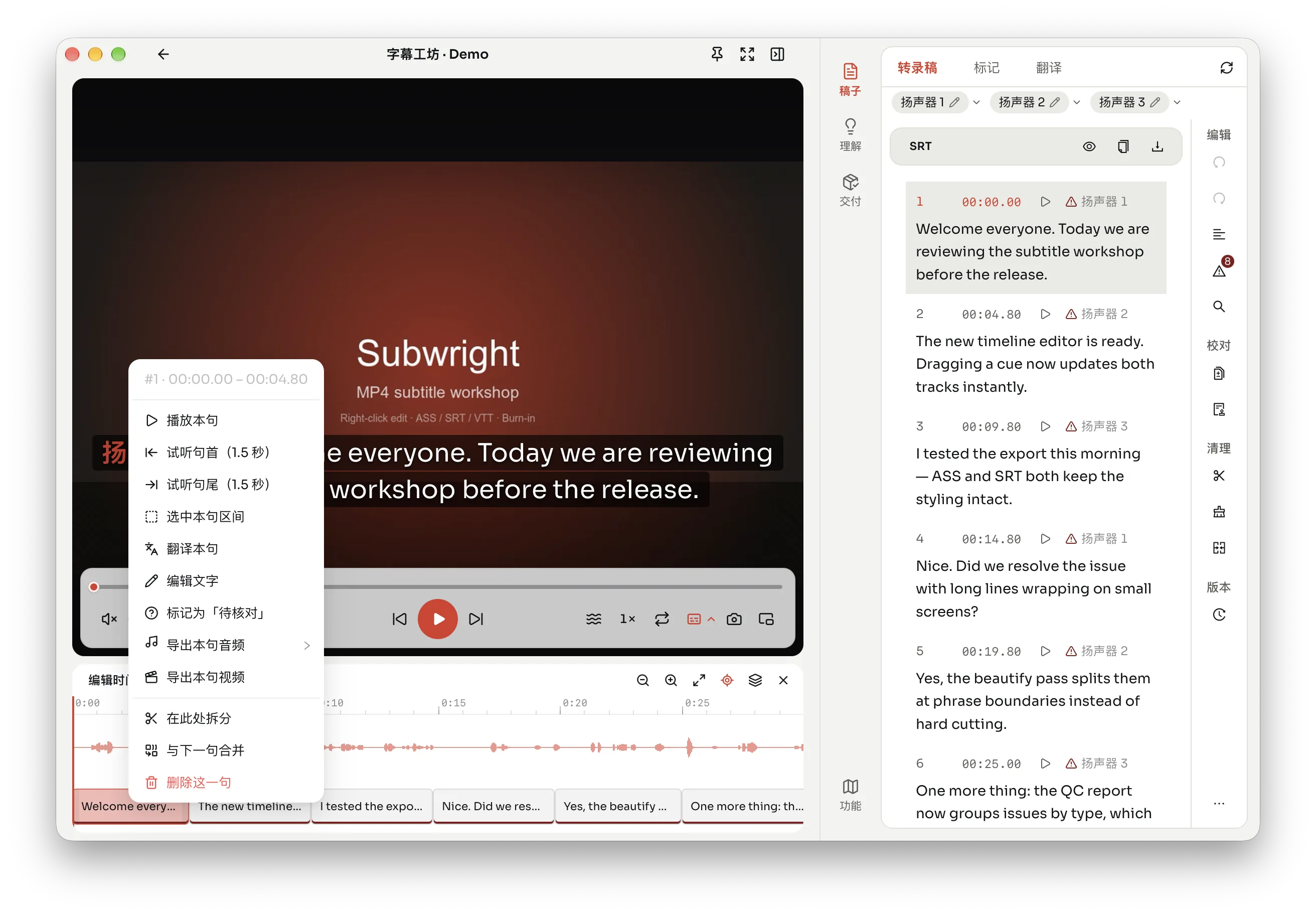Collapse the right sidebar panel
This screenshot has width=1316, height=915.
777,54
